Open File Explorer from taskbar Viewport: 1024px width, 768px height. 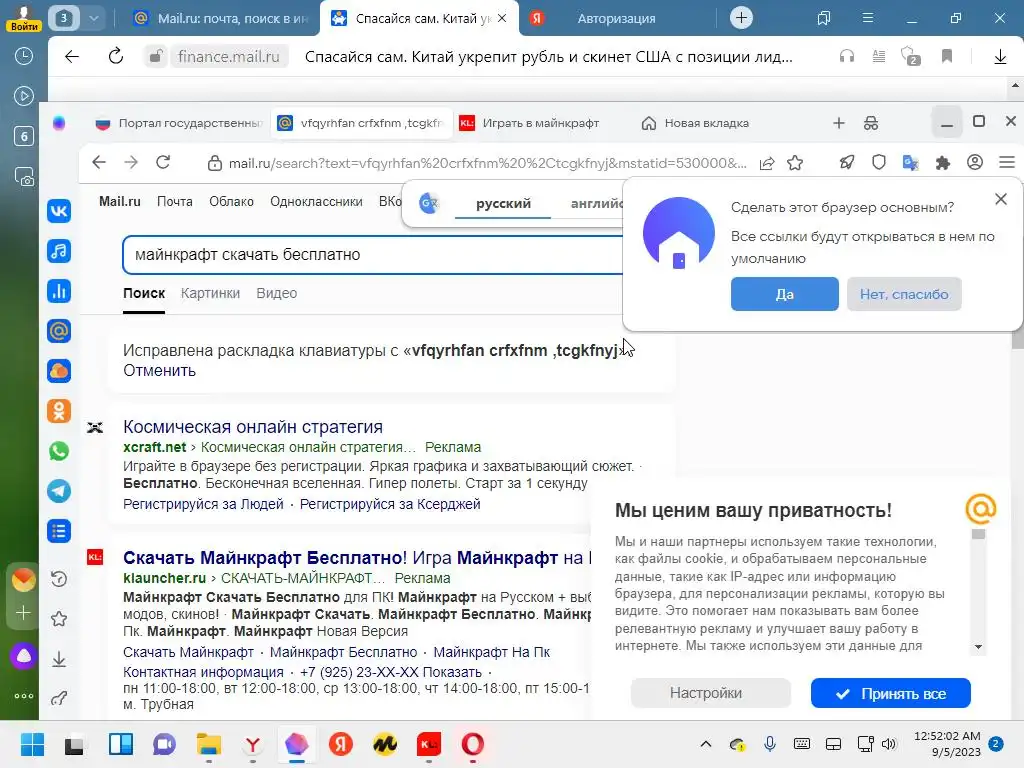tap(208, 744)
